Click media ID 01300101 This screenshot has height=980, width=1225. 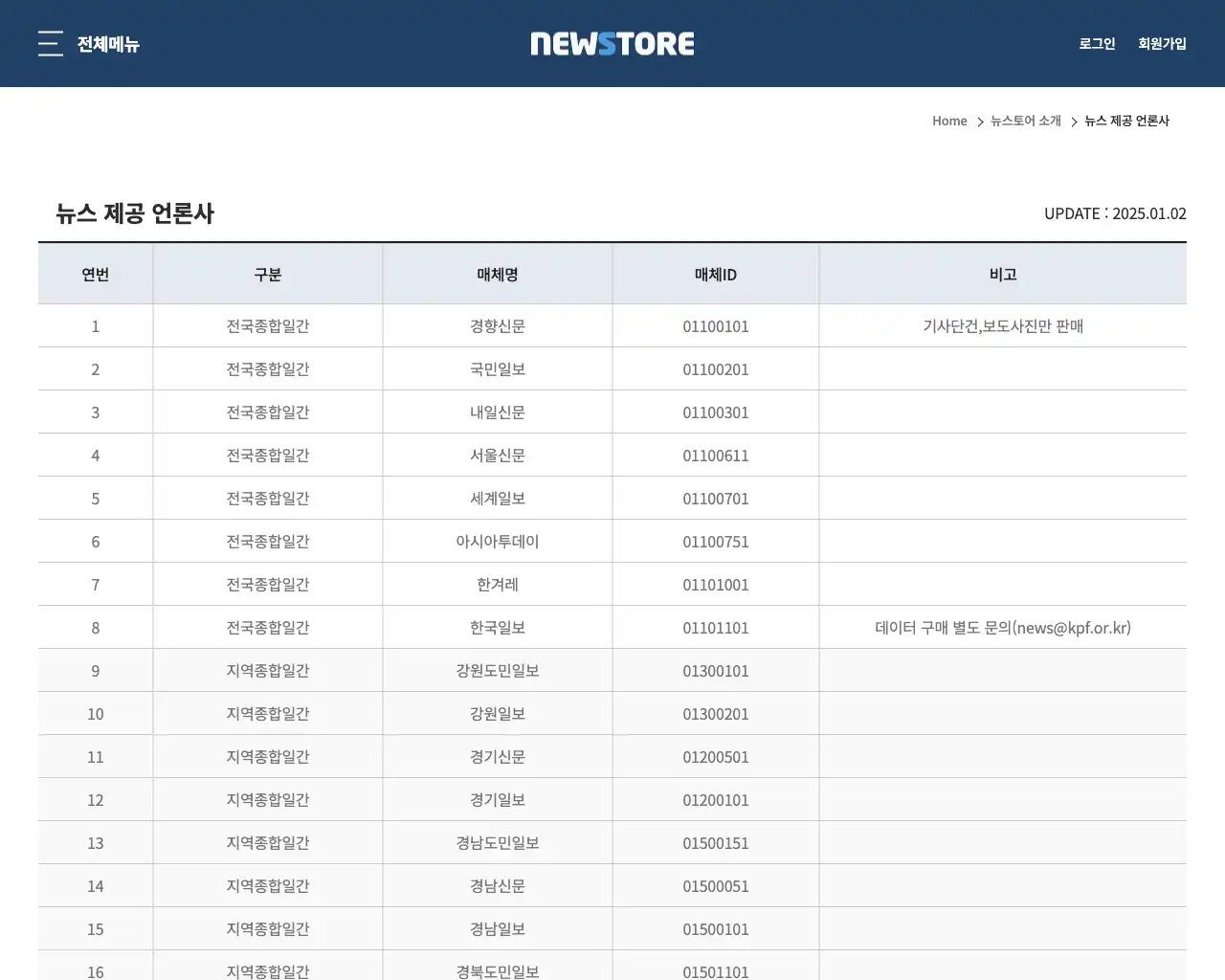[716, 671]
